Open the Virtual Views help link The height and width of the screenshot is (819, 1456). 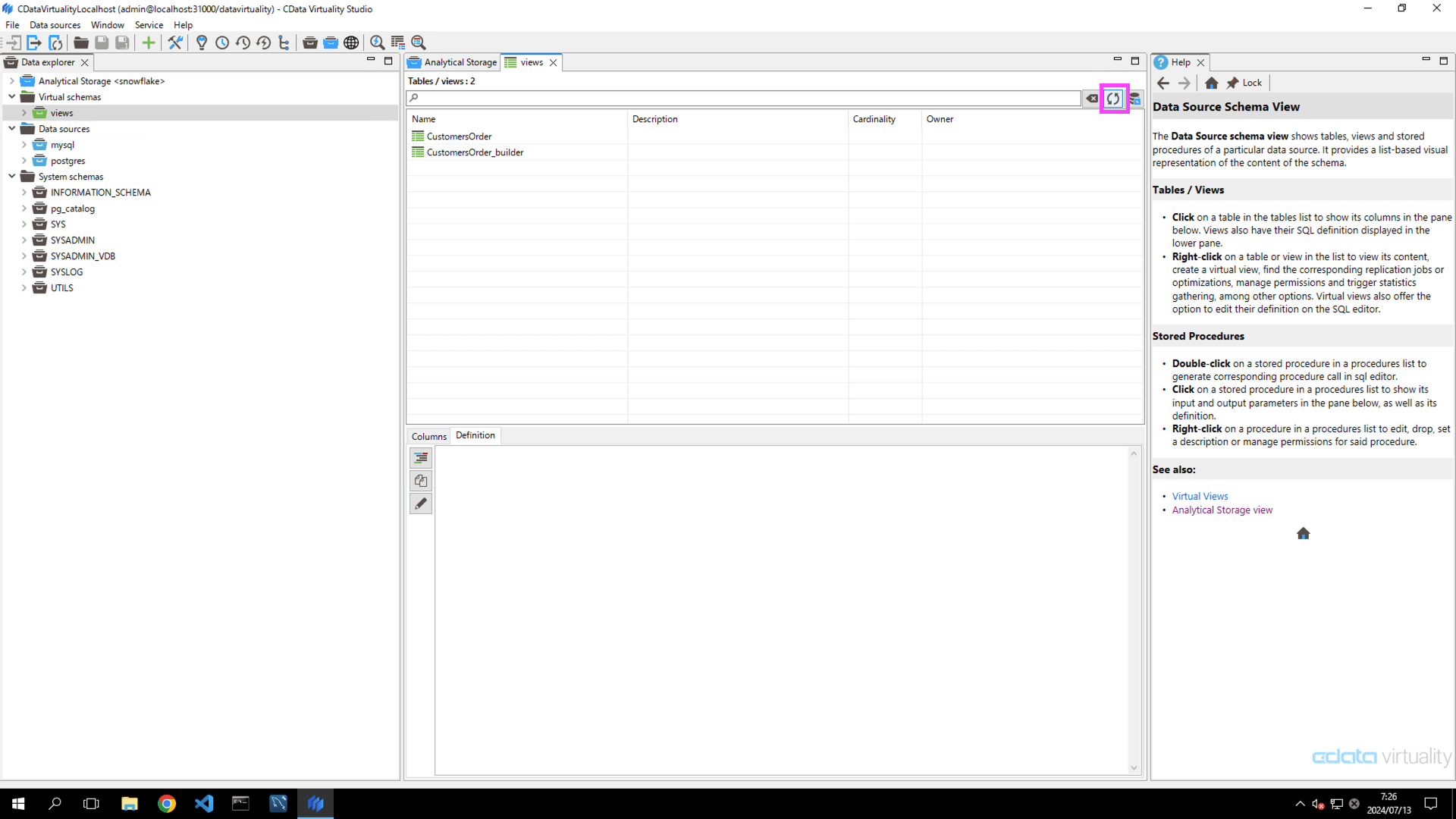(1200, 495)
